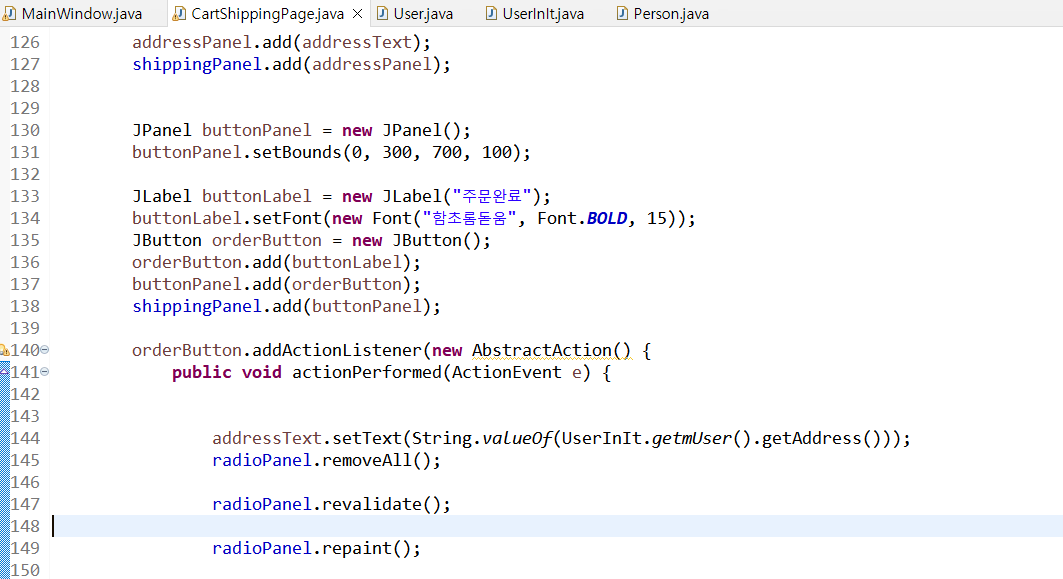This screenshot has height=579, width=1063.
Task: Click the "주문완료" string literal
Action: point(492,196)
